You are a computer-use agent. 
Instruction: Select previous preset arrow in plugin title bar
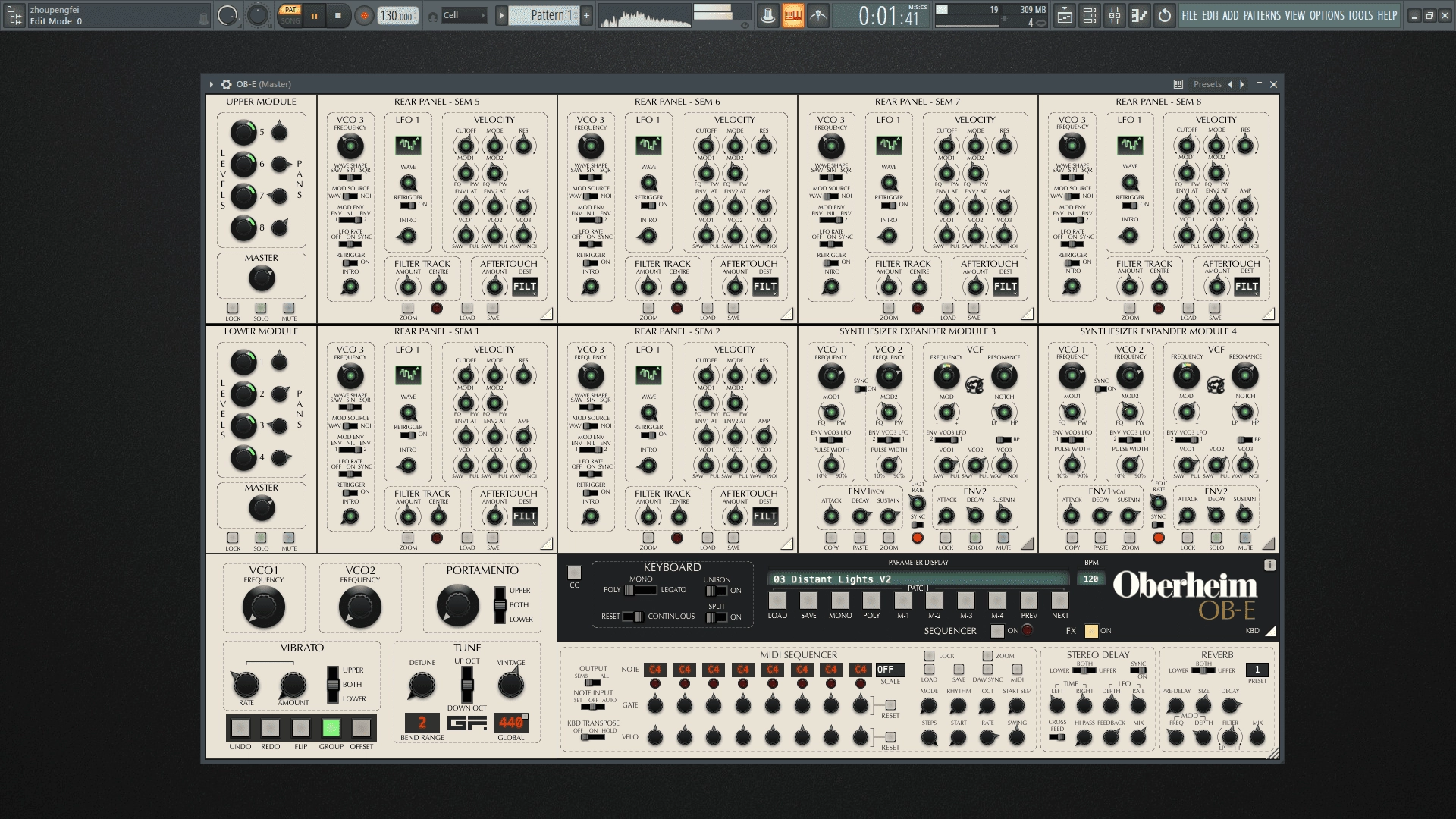[x=1230, y=84]
